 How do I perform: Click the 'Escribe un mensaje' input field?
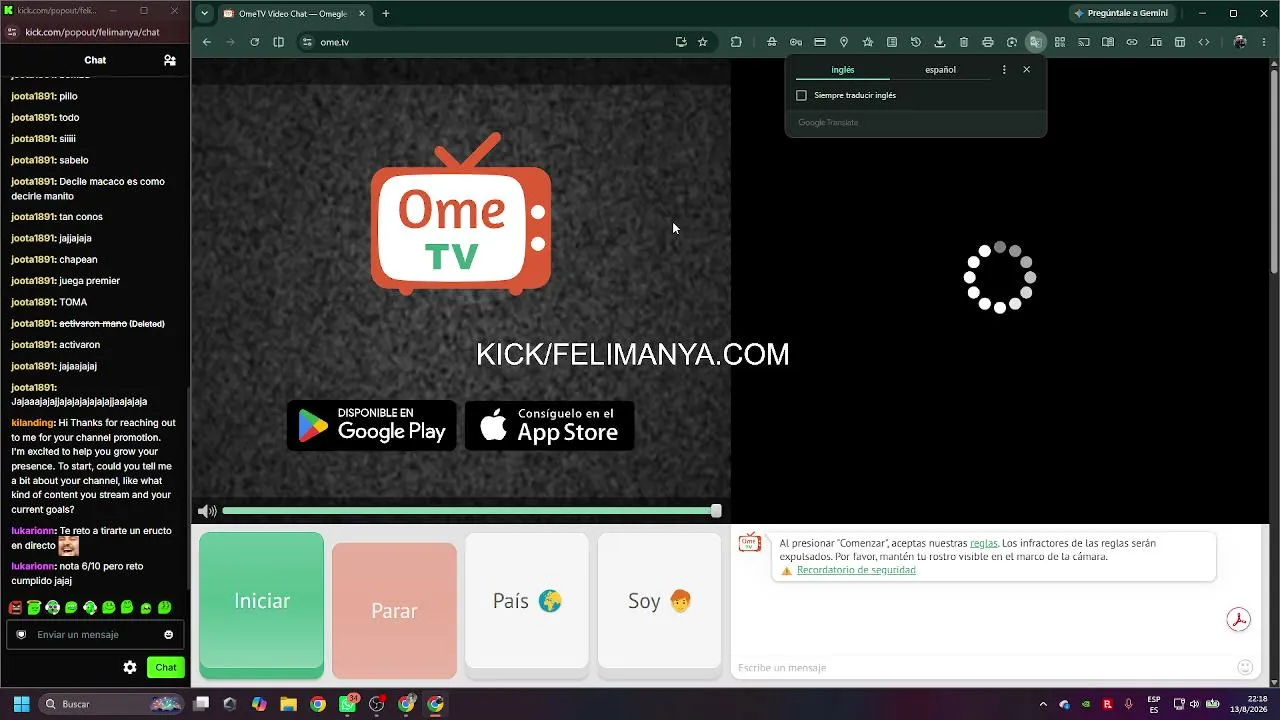tap(985, 667)
